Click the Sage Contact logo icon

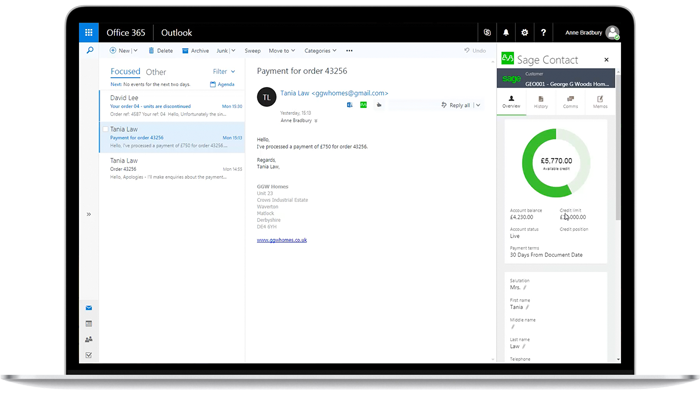pos(508,58)
